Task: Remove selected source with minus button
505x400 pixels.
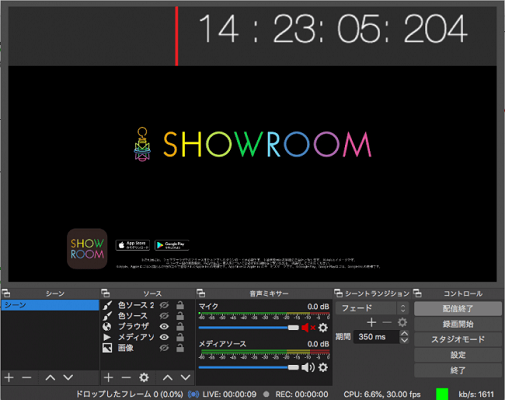Action: coord(126,378)
